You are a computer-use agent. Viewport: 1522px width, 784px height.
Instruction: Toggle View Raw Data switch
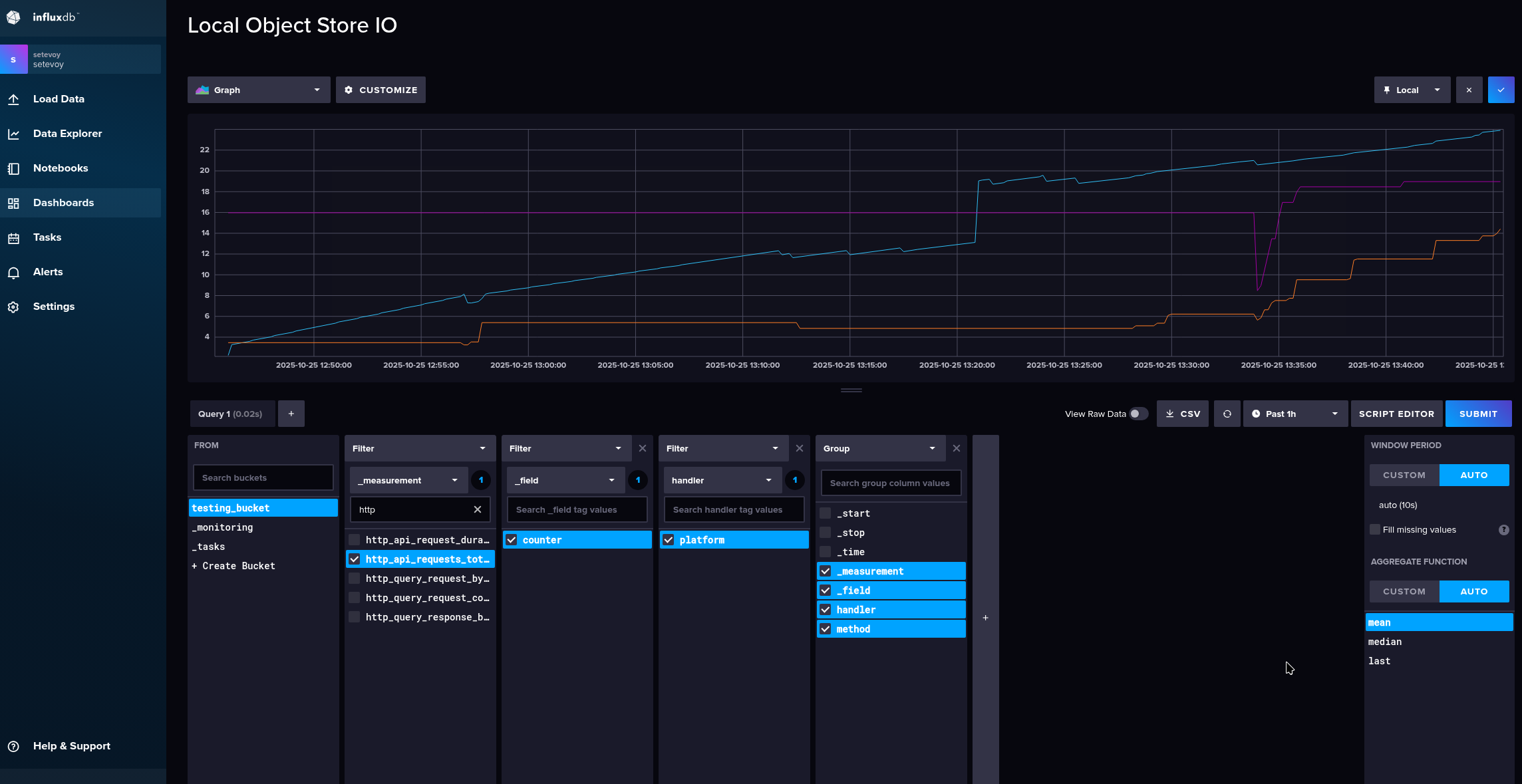(x=1138, y=414)
